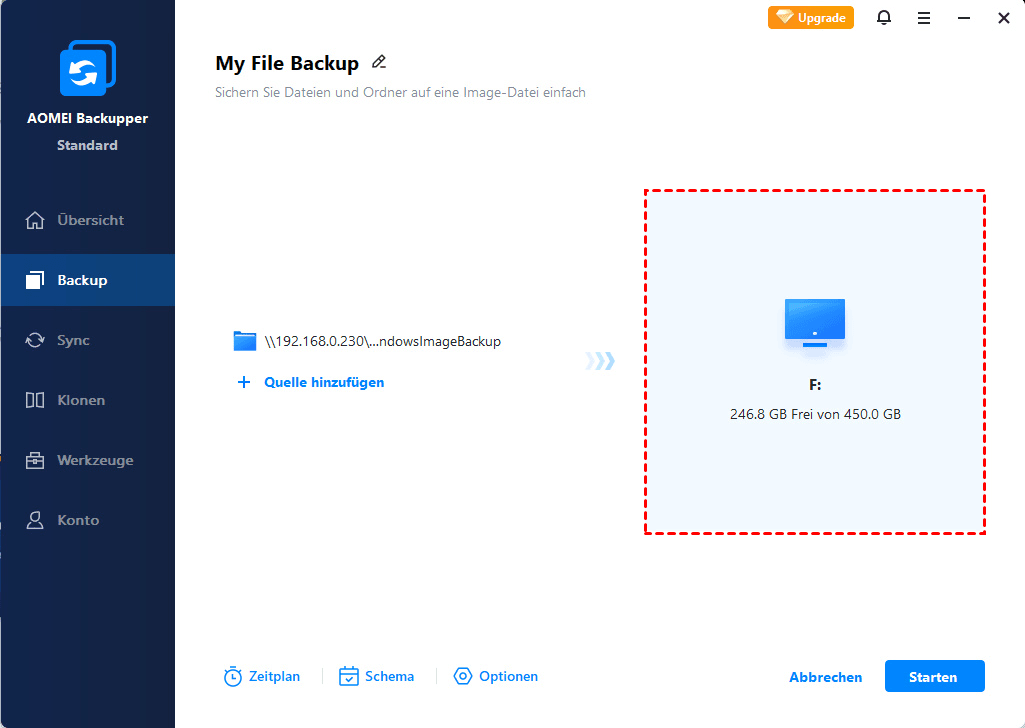Screen dimensions: 1025x728
Task: Open Zeitplan schedule settings
Action: (261, 676)
